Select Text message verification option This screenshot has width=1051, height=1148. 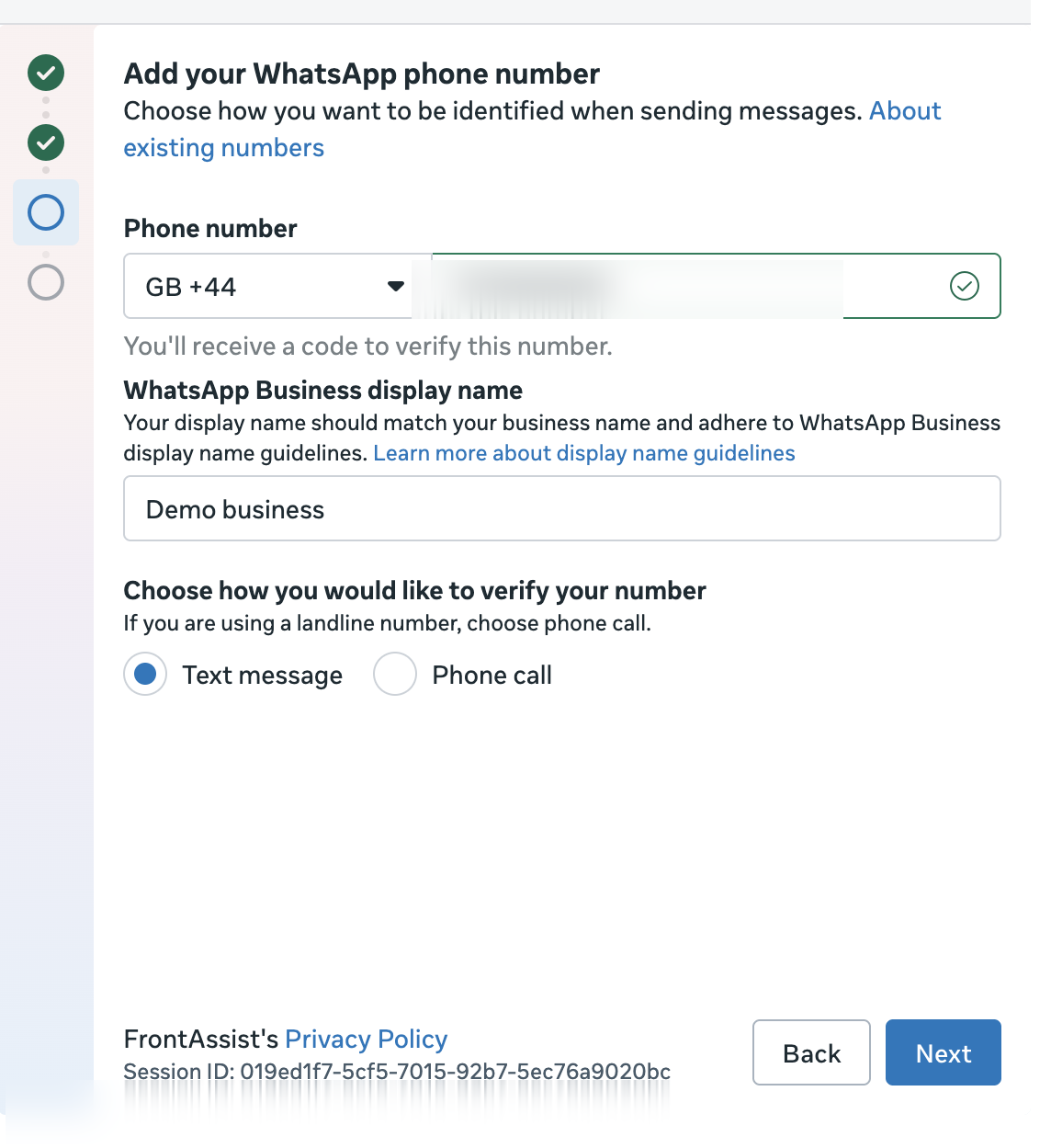[x=145, y=675]
